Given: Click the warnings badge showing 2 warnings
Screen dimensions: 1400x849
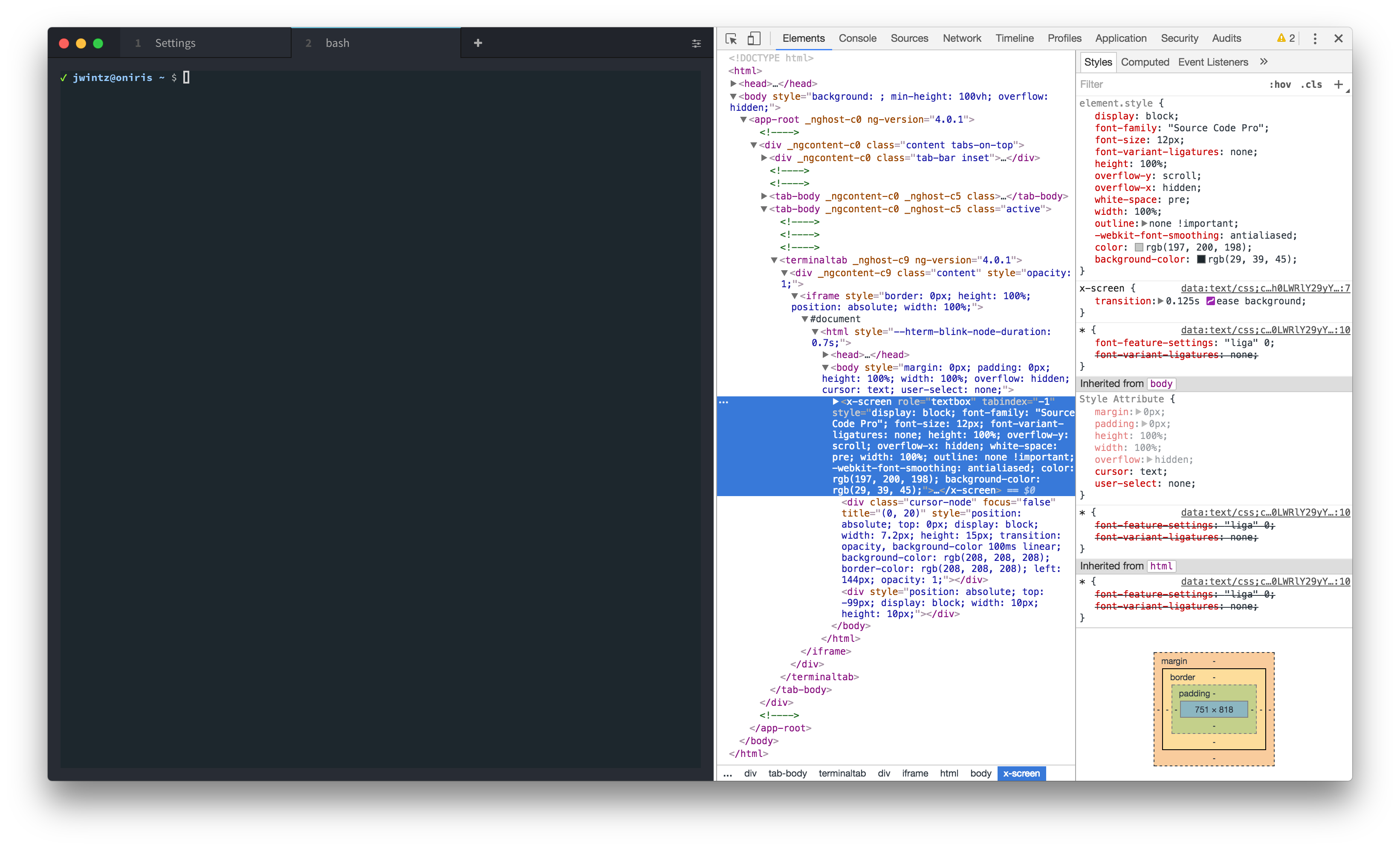Looking at the screenshot, I should click(x=1286, y=38).
